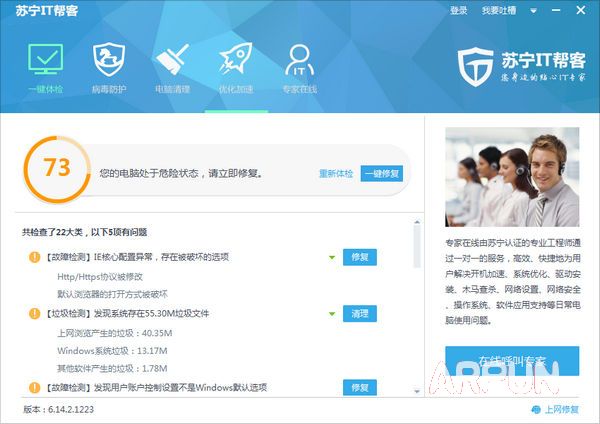Image resolution: width=600 pixels, height=424 pixels.
Task: Click the results list scrollbar thumb
Action: (417, 246)
